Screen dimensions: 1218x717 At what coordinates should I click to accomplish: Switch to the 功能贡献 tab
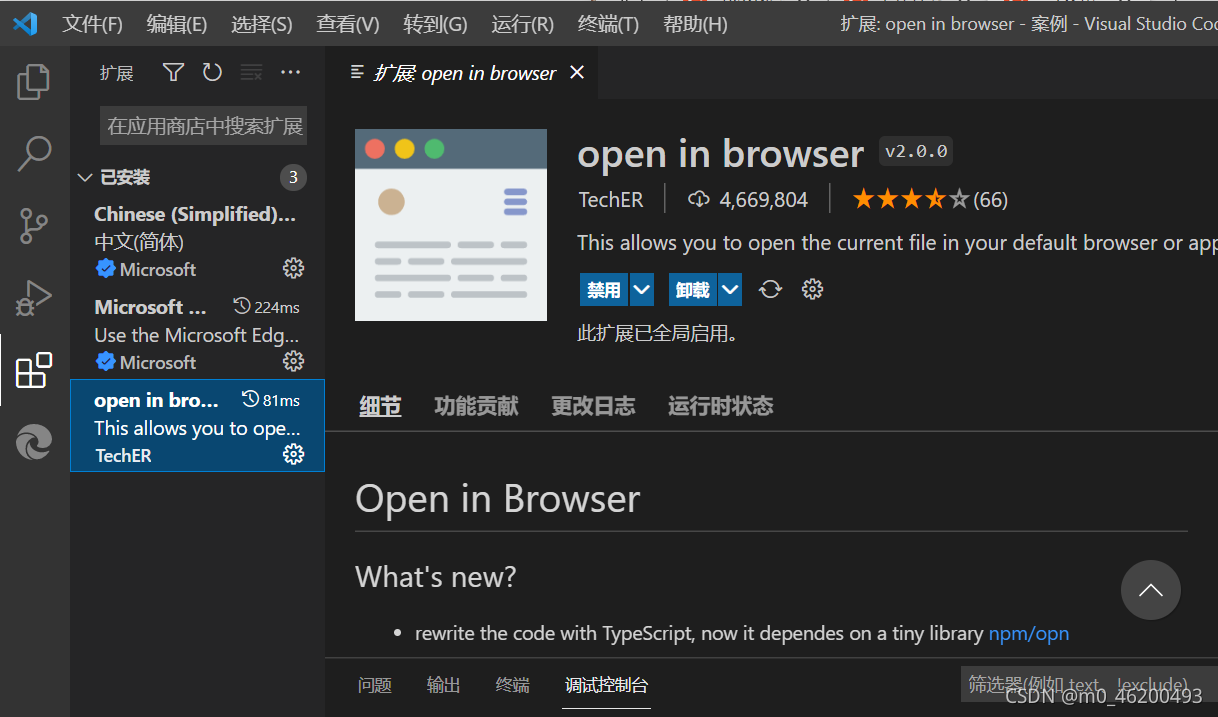click(x=476, y=406)
